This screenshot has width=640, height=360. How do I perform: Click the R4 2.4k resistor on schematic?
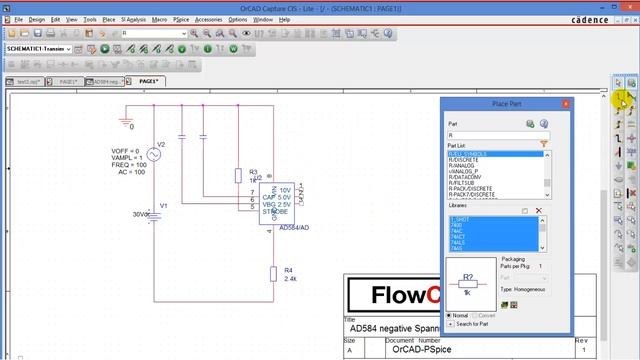point(273,274)
